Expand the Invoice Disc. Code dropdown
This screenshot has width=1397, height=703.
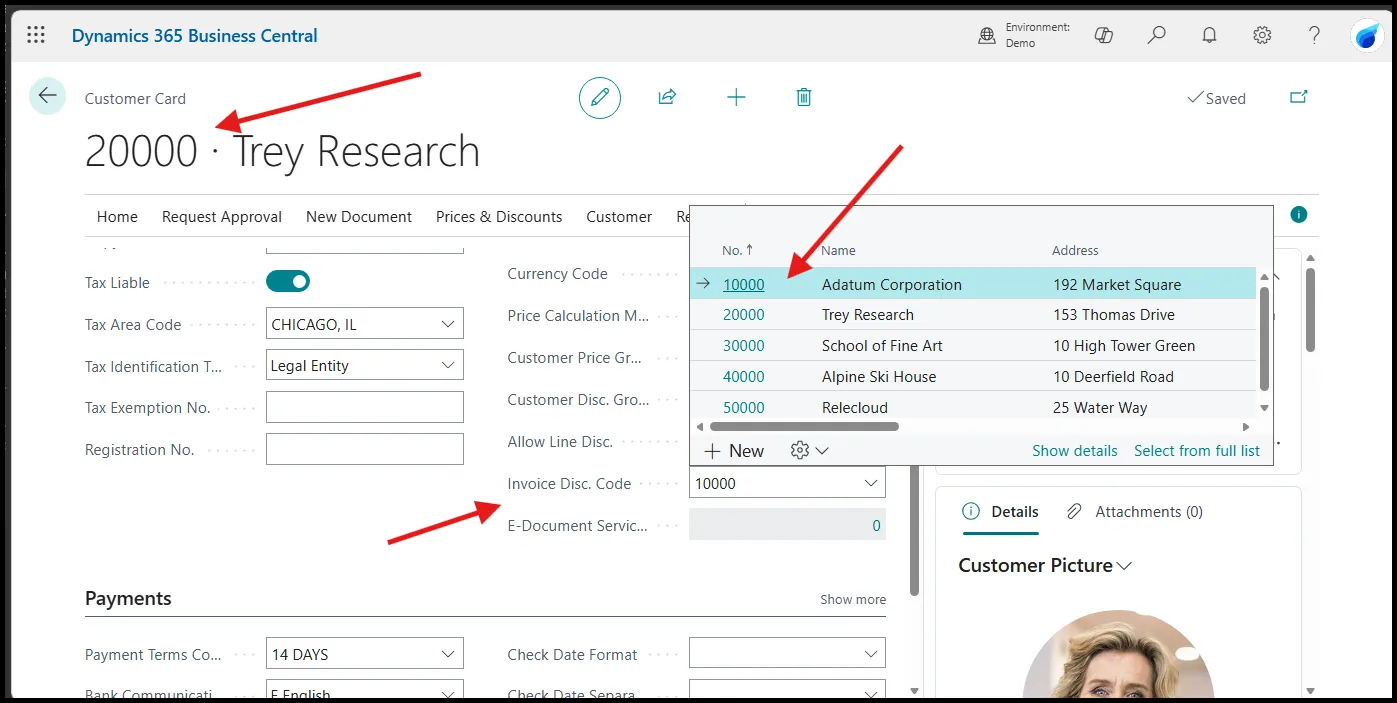coord(869,483)
